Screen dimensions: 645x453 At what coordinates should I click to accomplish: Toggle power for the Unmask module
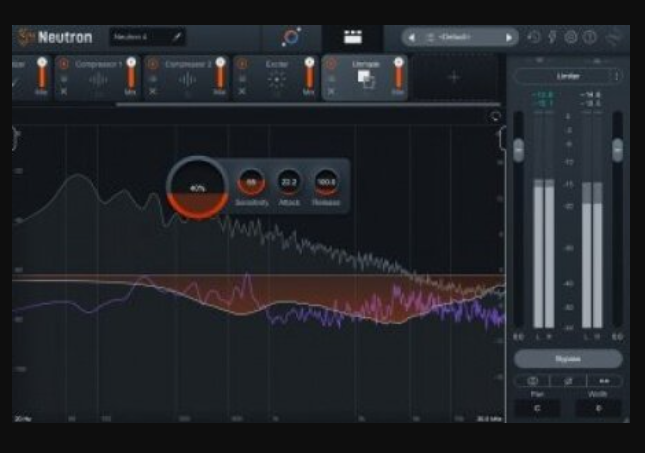(x=331, y=64)
